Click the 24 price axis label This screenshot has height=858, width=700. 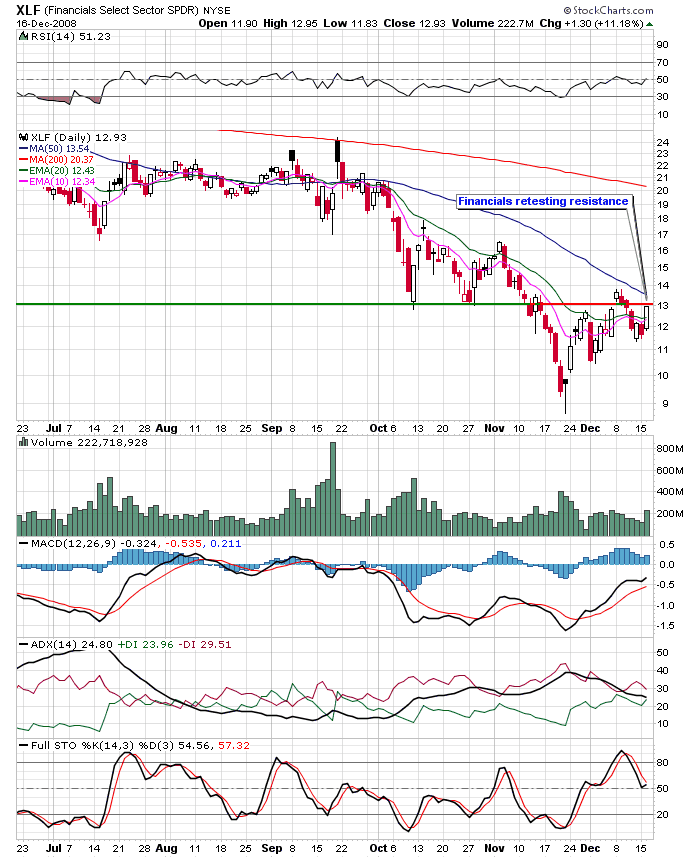662,143
